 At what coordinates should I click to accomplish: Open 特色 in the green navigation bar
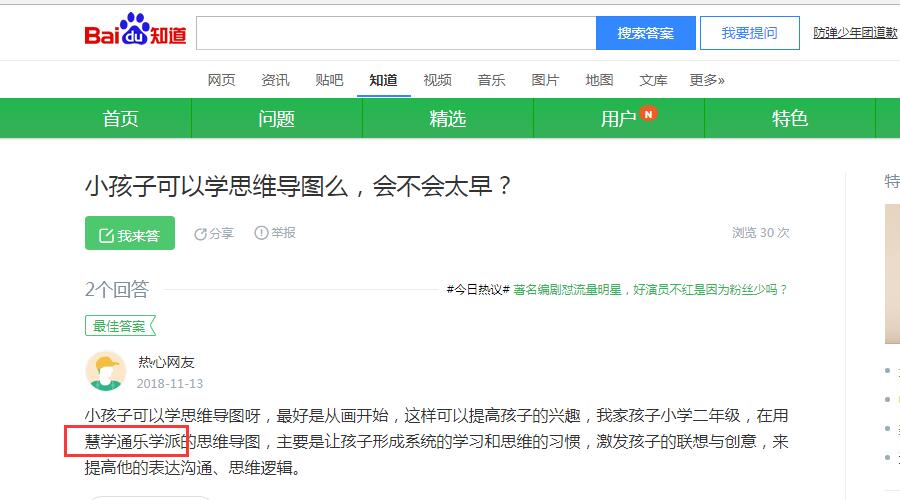789,119
